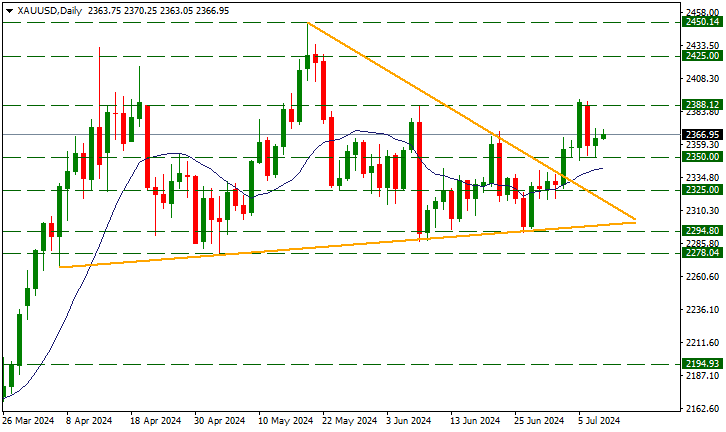Click the 2458.00 price scale value

(x=702, y=12)
